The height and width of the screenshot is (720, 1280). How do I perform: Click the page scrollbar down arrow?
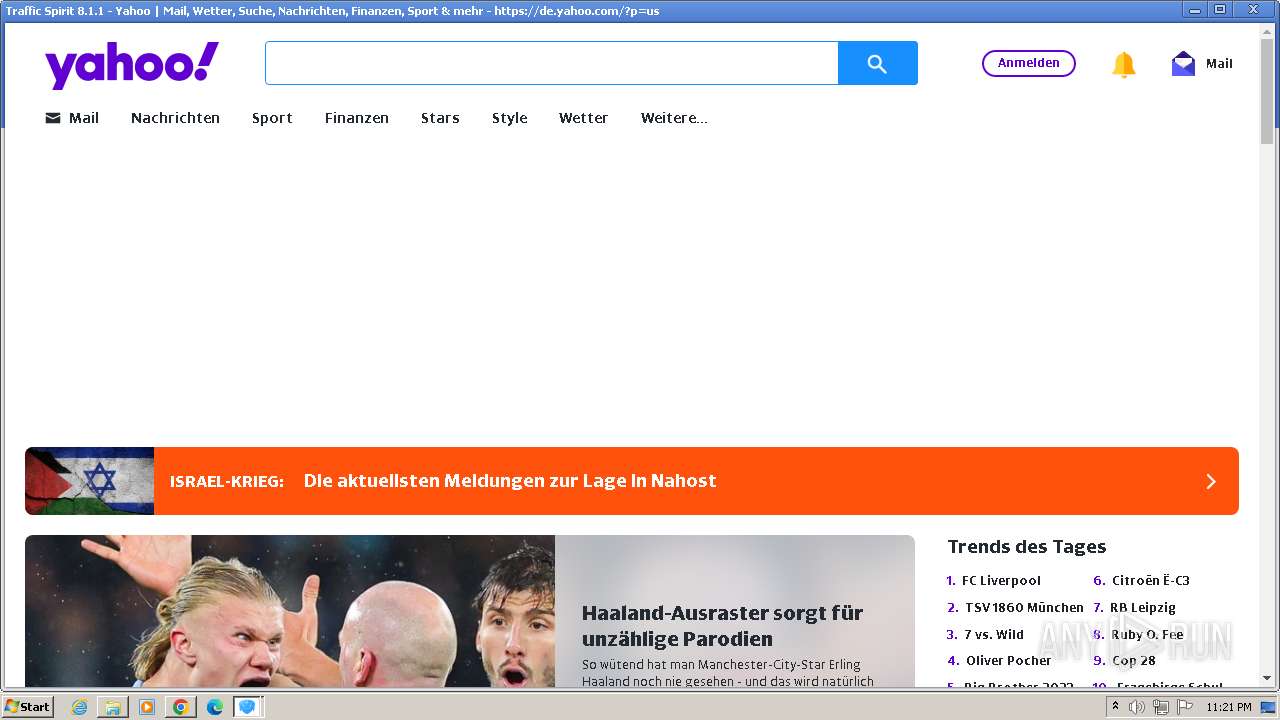click(1268, 678)
